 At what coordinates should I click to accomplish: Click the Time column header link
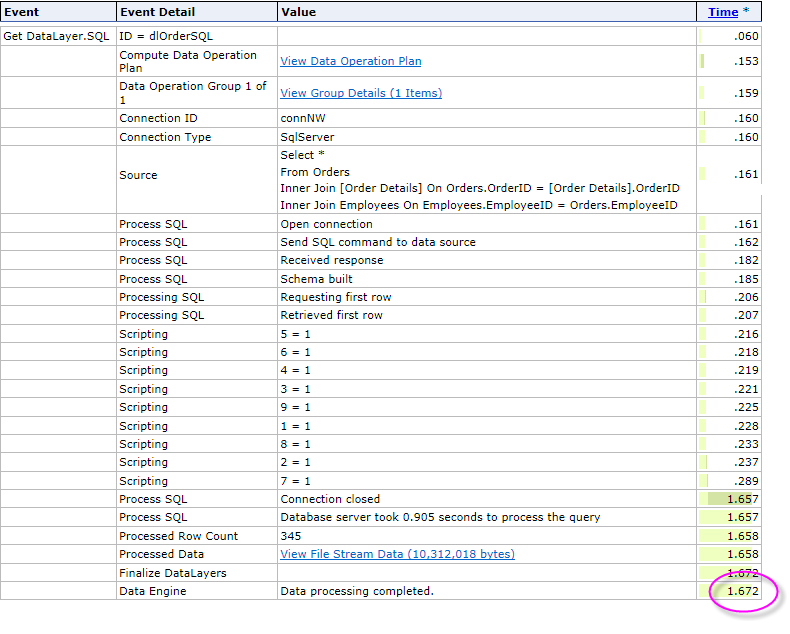722,12
